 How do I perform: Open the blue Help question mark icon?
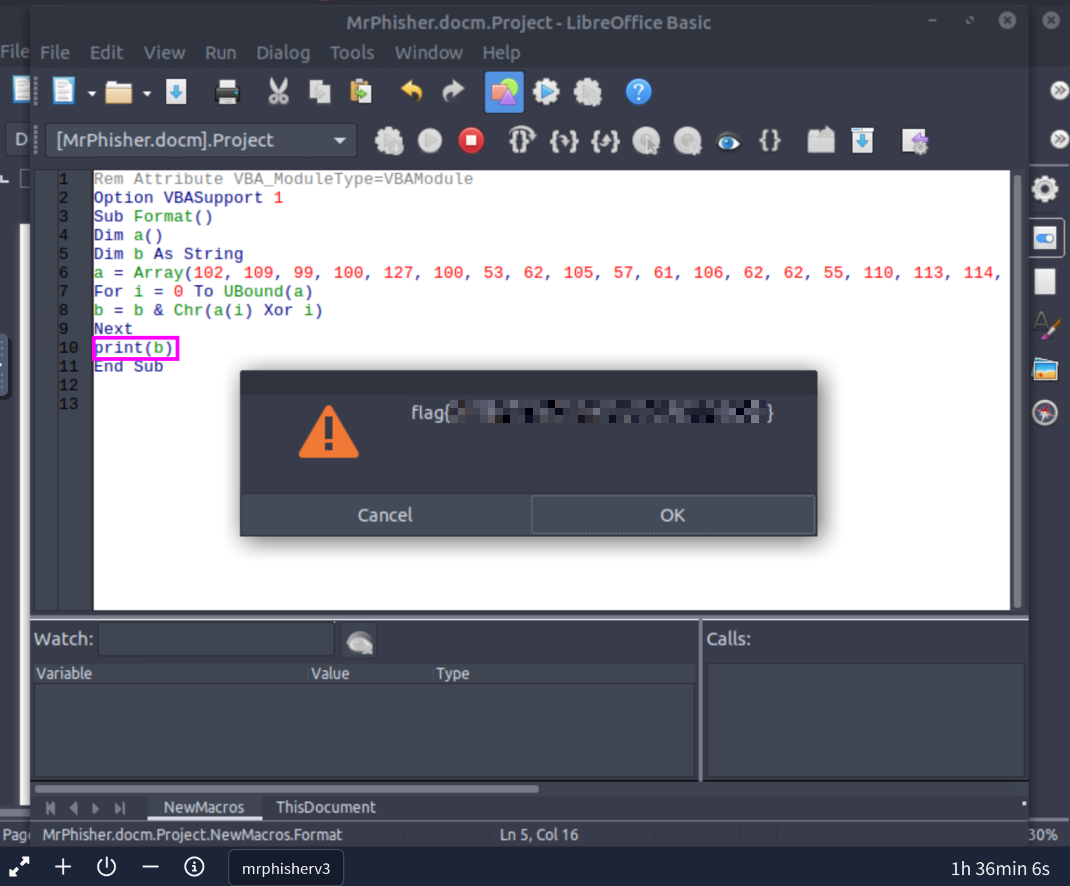coord(638,93)
